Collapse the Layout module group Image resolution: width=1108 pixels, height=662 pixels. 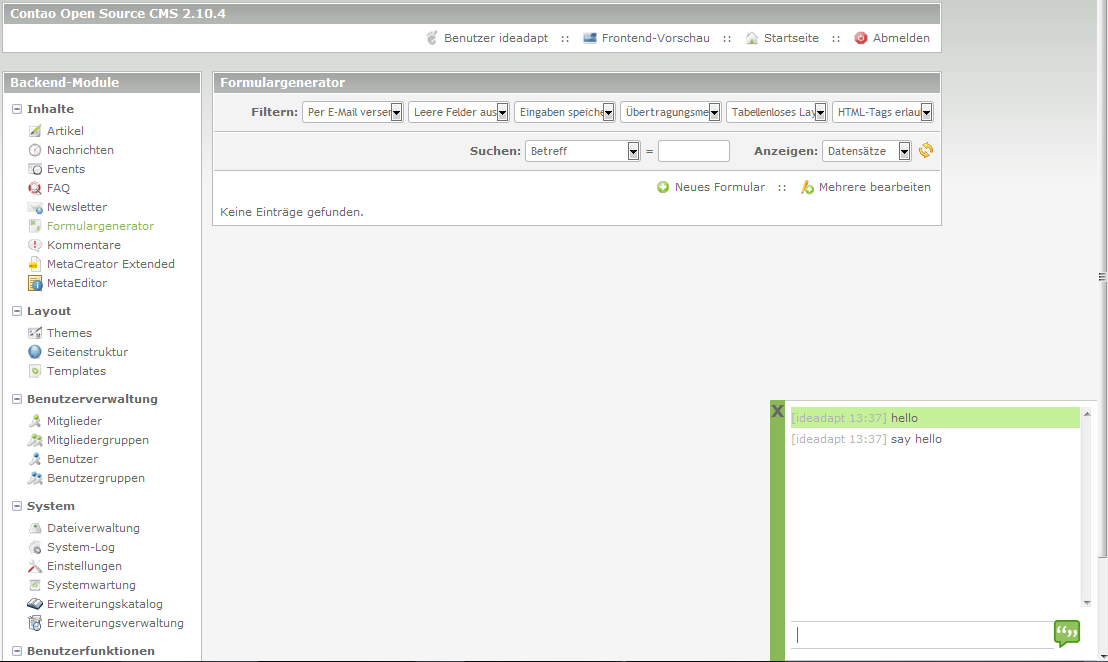(x=17, y=311)
